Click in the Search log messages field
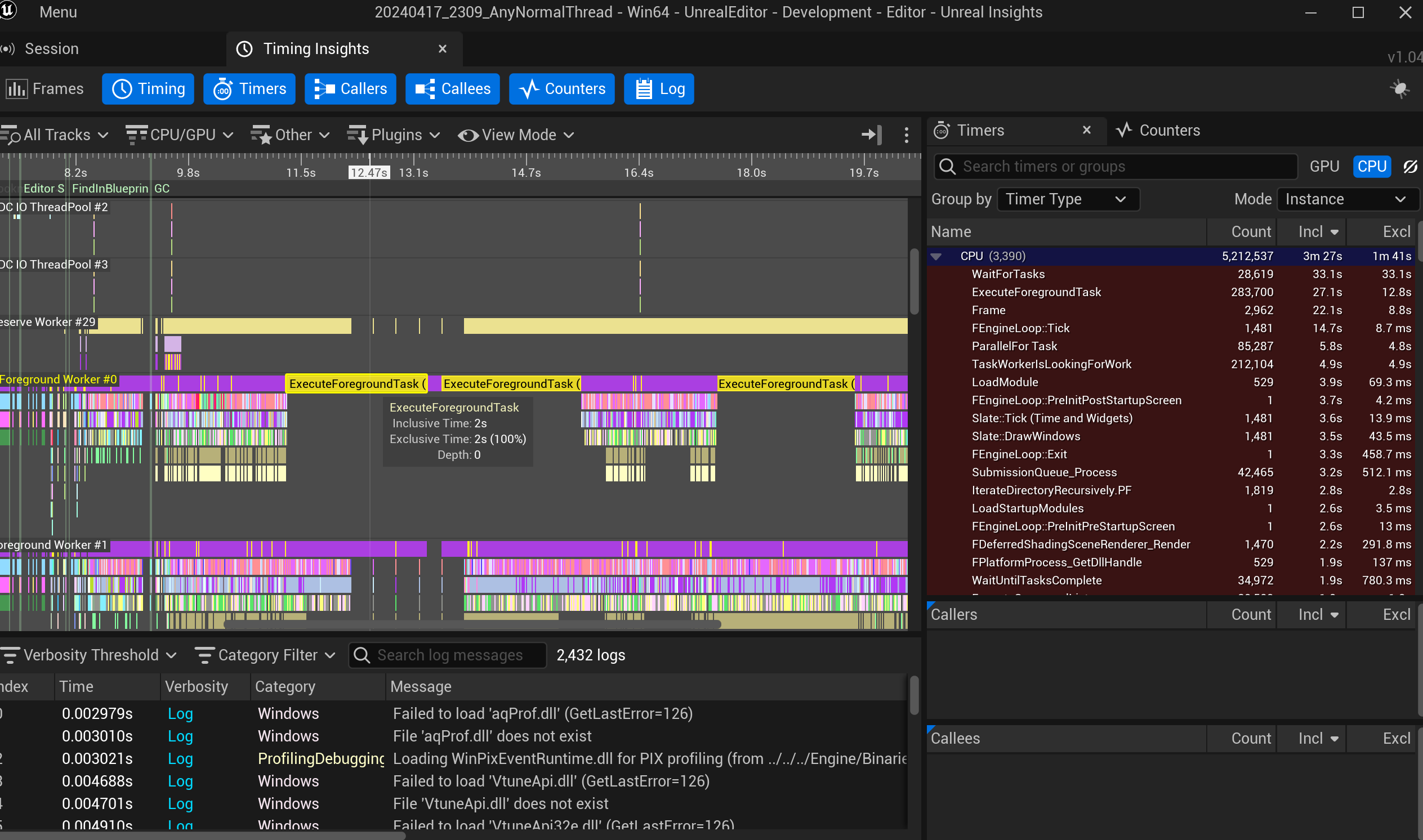The image size is (1423, 840). pyautogui.click(x=448, y=655)
